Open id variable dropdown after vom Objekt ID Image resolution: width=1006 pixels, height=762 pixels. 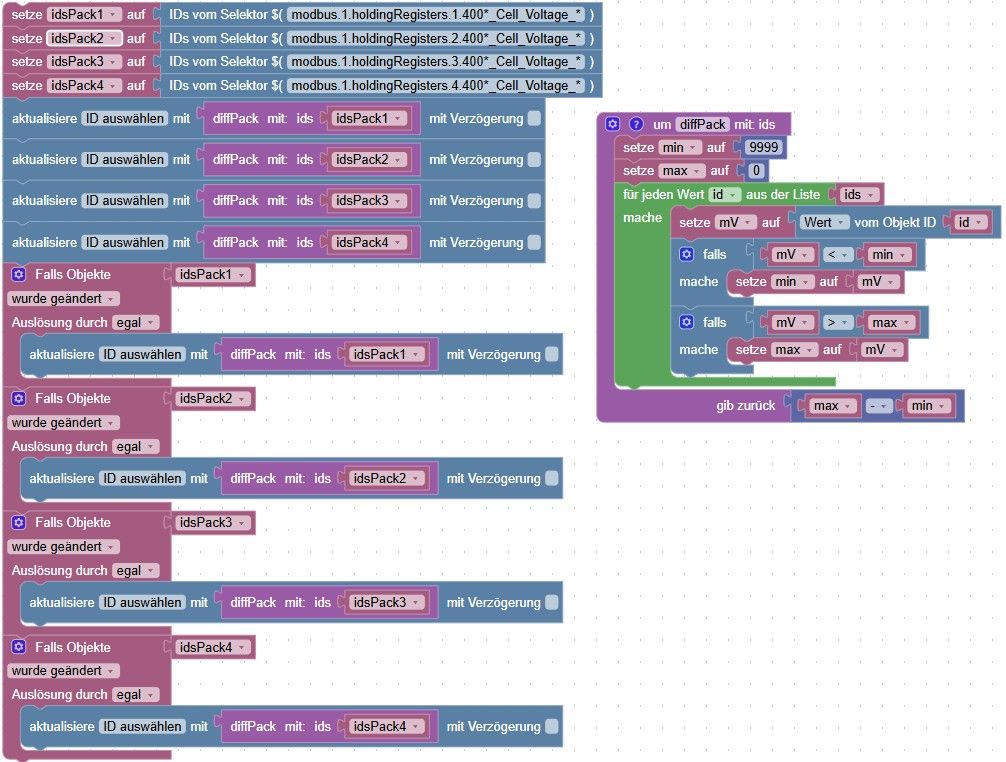point(970,223)
